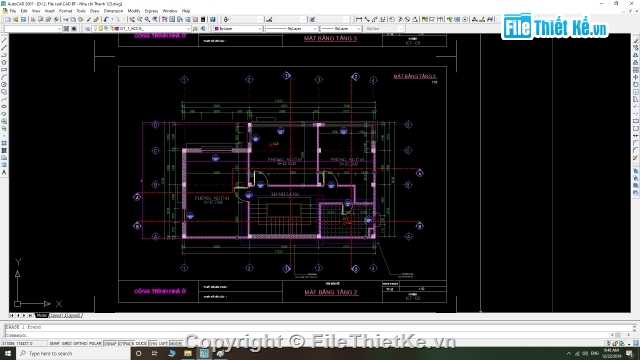This screenshot has height=360, width=640.
Task: Open the Layer Properties Manager icon
Action: 87,29
